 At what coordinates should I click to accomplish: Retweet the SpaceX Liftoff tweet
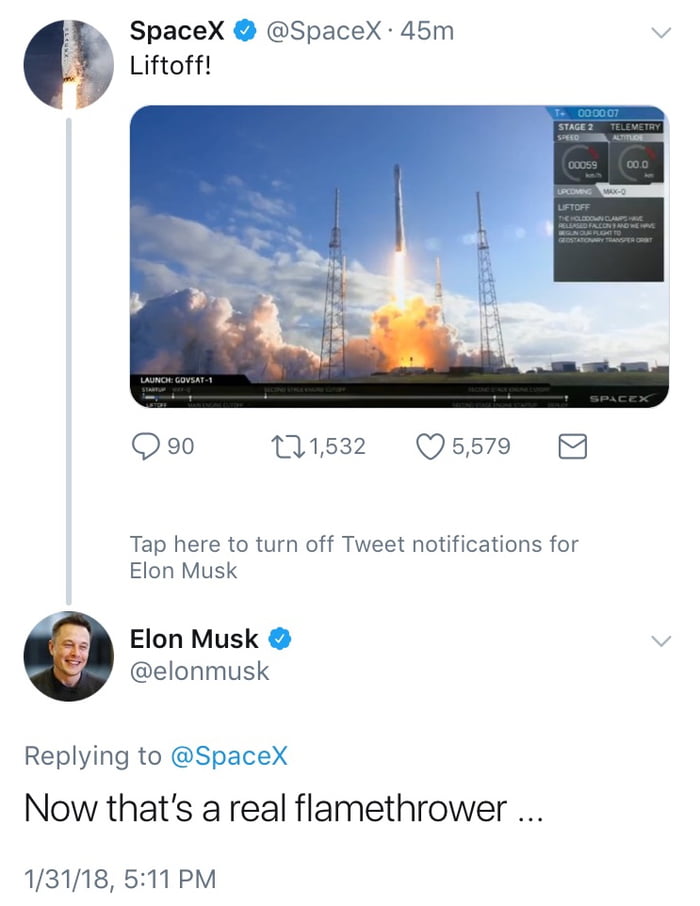(x=288, y=447)
